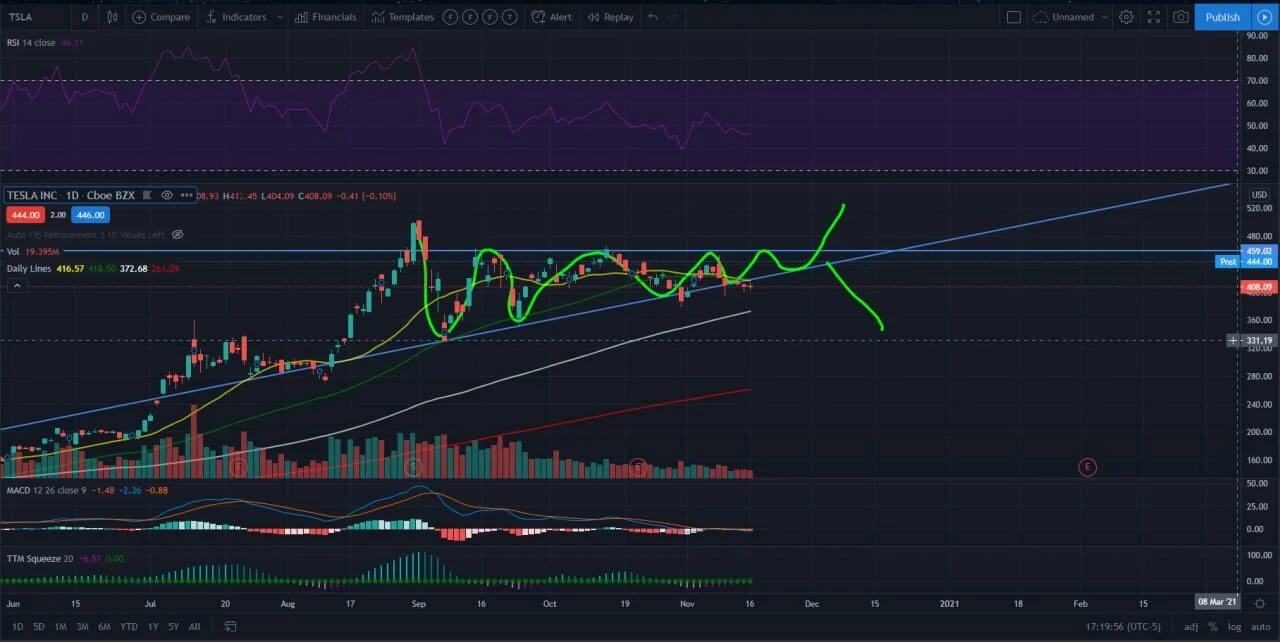Show the hidden Auto Fib Retracement indicator
Image resolution: width=1280 pixels, height=642 pixels.
(x=177, y=234)
